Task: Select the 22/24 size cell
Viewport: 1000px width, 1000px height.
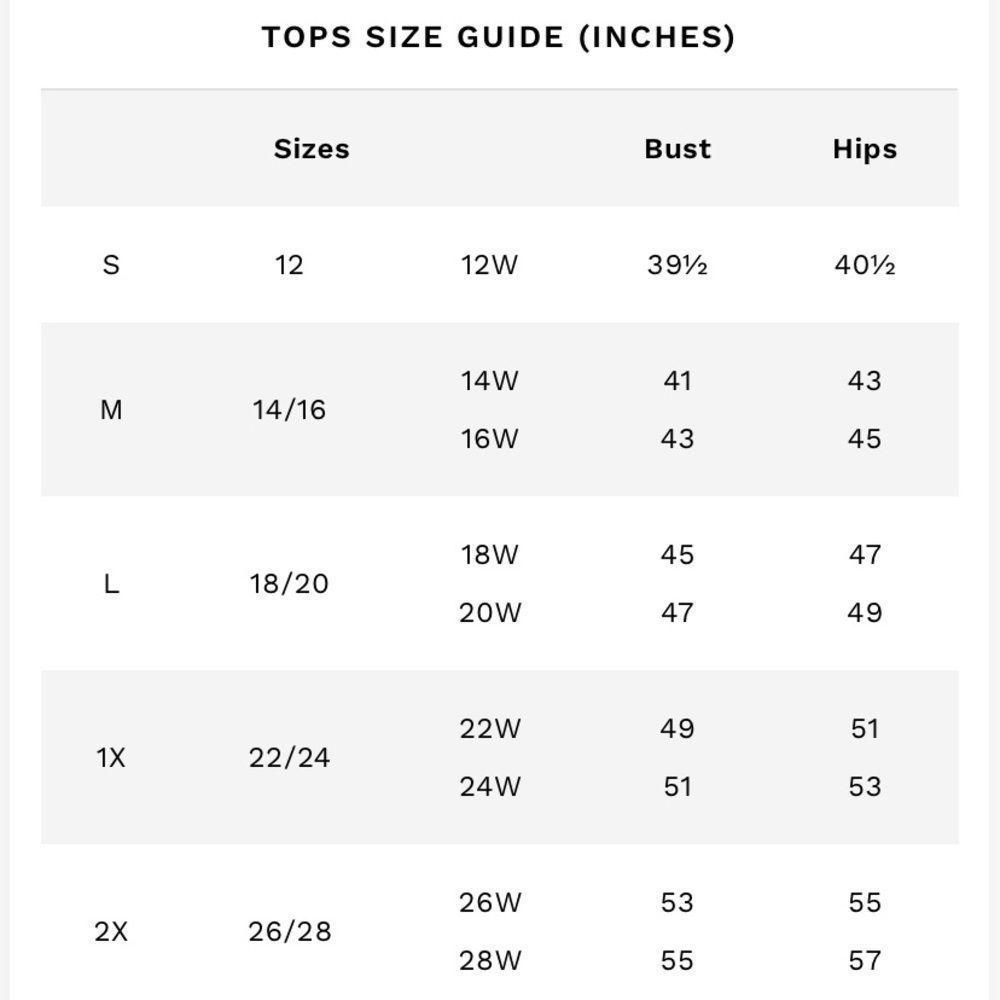Action: [x=289, y=758]
